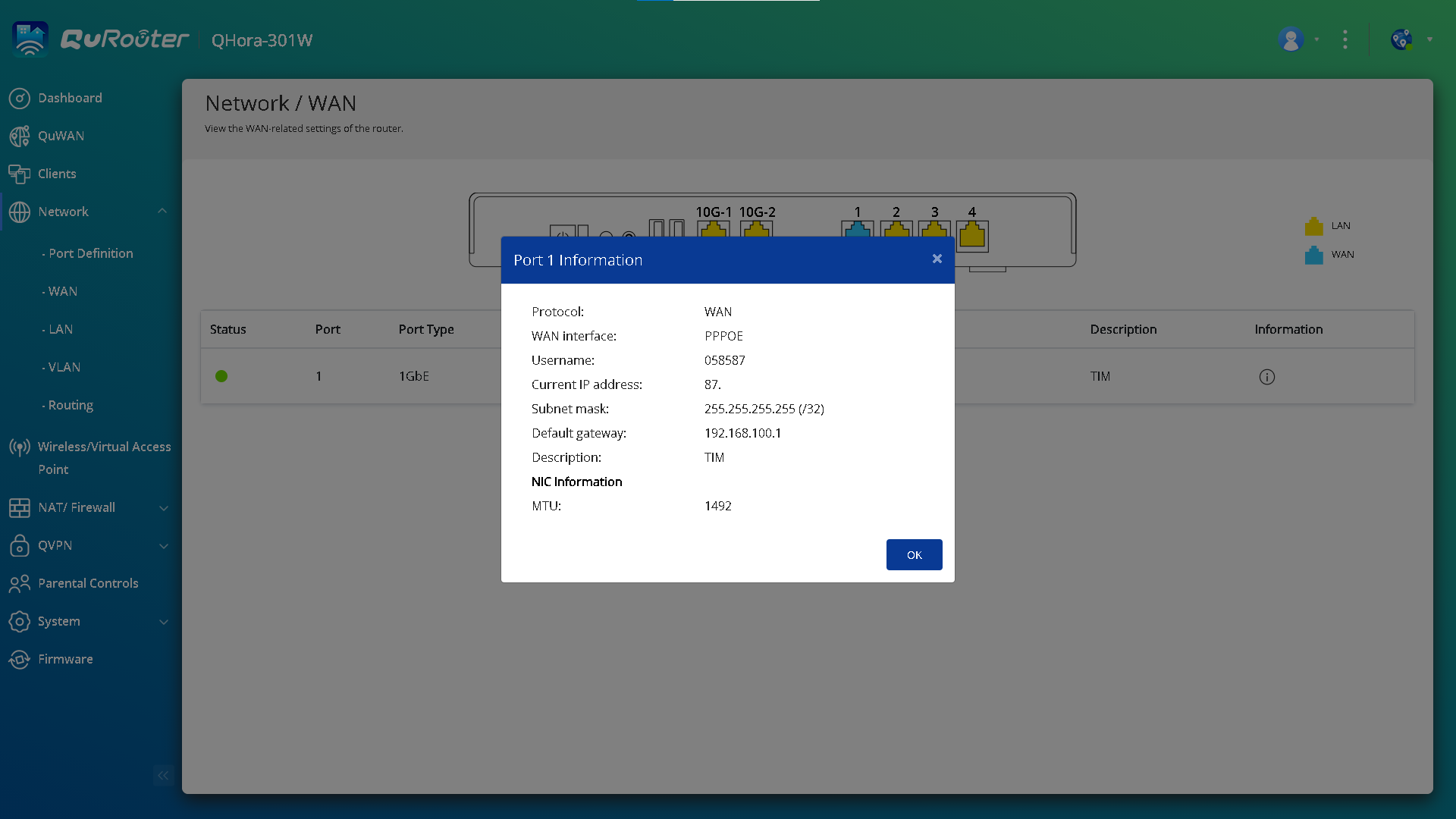Expand the QVPN menu section
This screenshot has width=1456, height=819.
coord(164,546)
